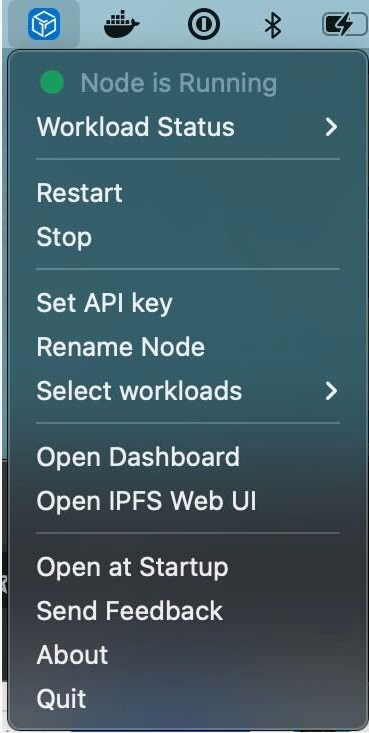The image size is (369, 733).
Task: Click the battery charging icon
Action: click(x=345, y=24)
